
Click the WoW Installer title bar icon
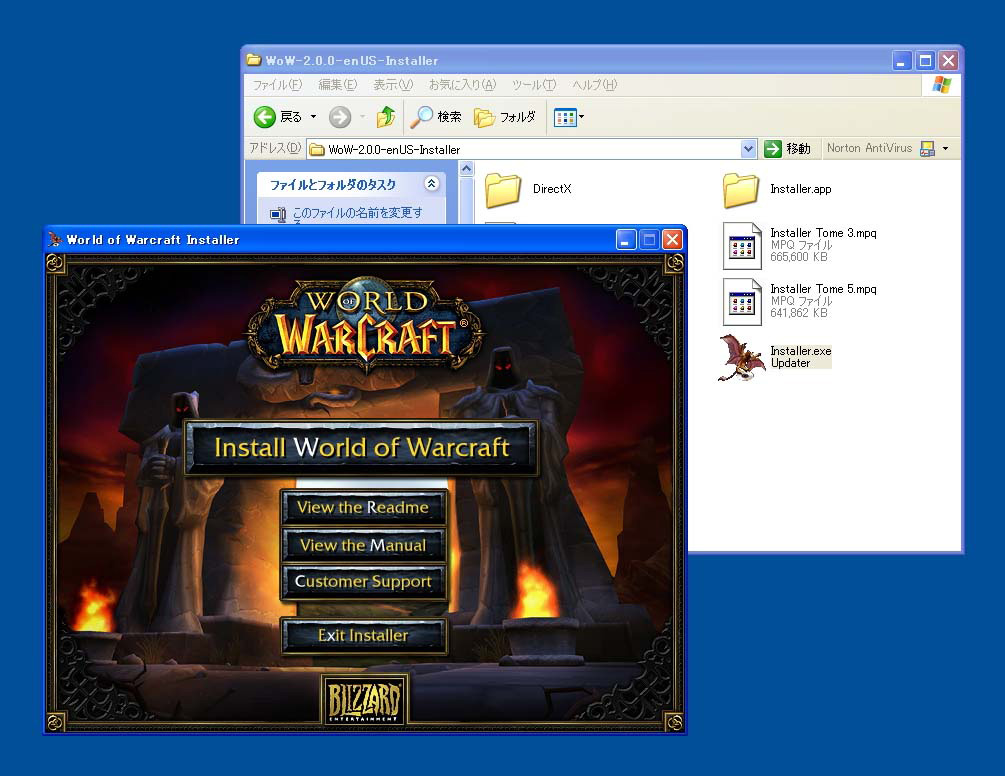[55, 240]
